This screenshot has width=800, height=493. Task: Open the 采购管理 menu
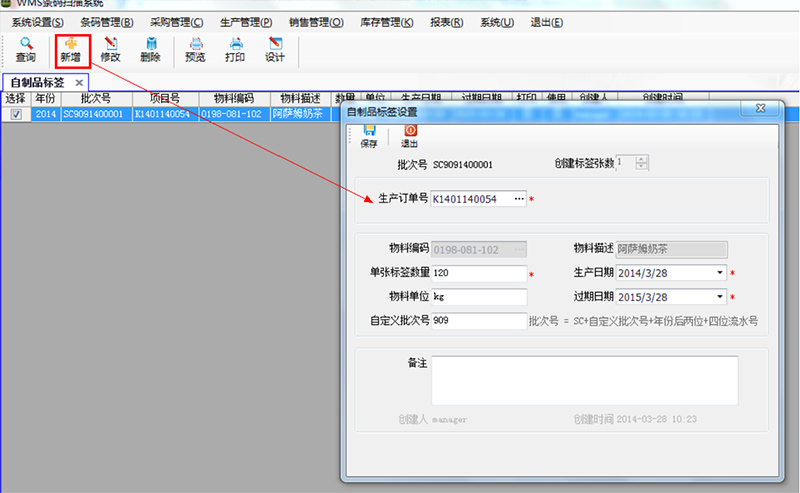176,23
